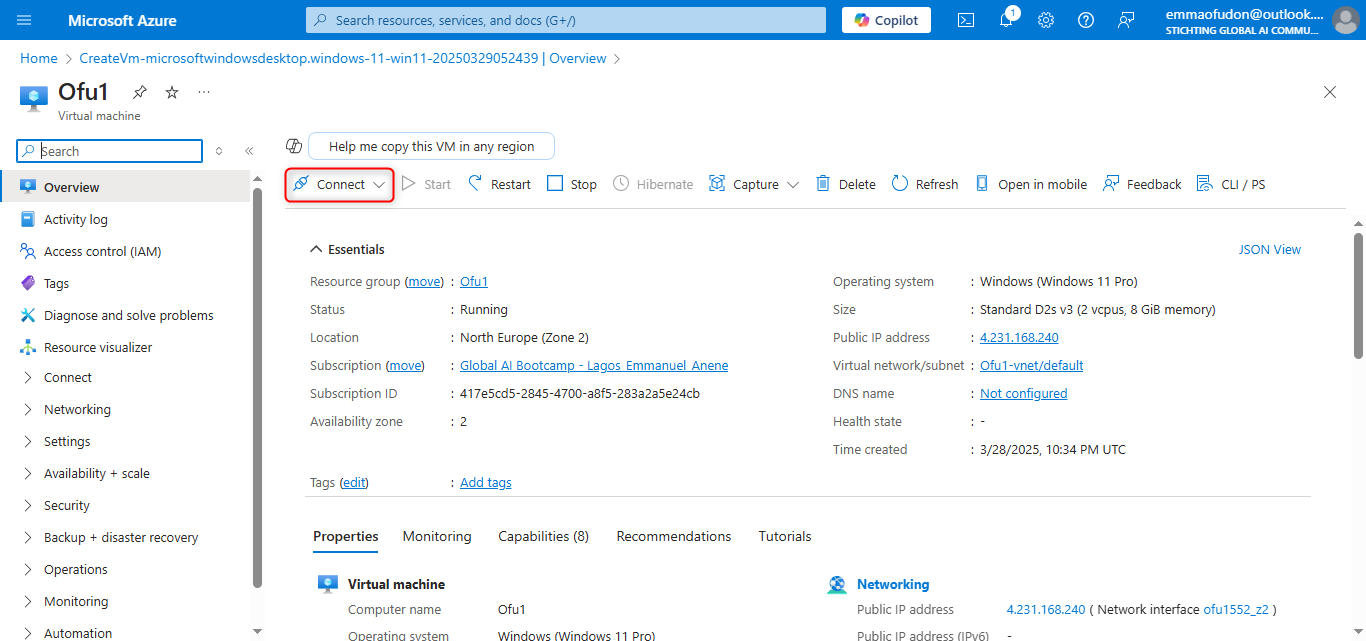Click DNS name Not configured link
Screen dimensions: 1366x641
pos(1024,393)
